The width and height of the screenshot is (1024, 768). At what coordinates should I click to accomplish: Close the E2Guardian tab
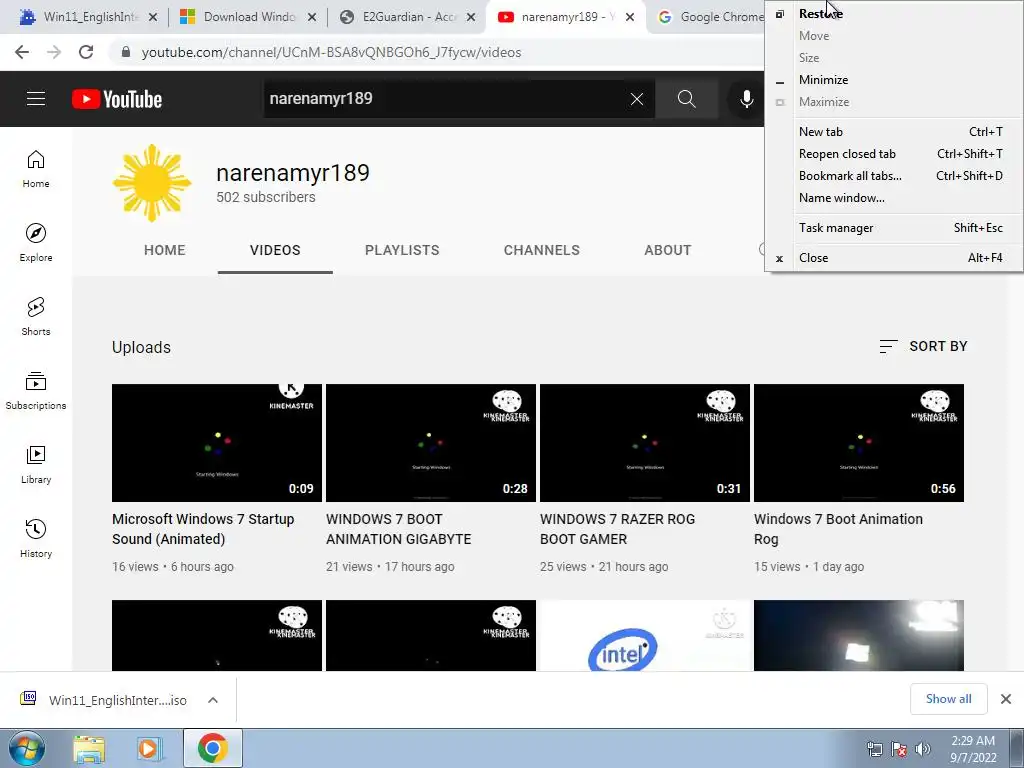coord(471,17)
